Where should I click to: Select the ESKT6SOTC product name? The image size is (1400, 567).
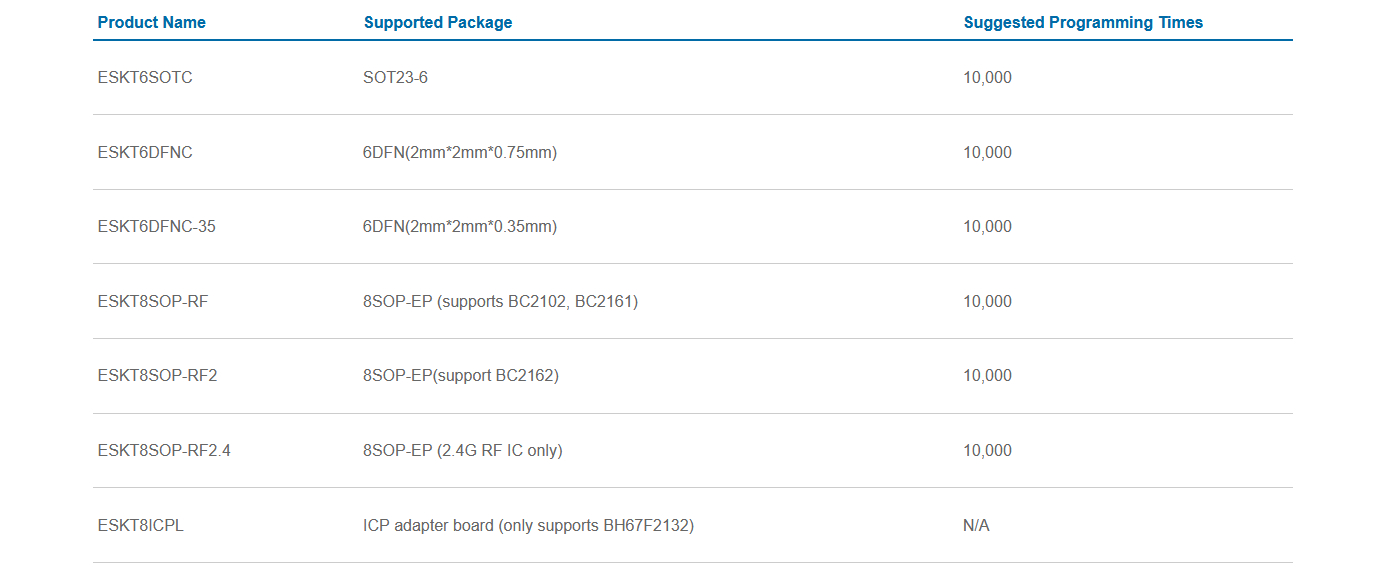tap(145, 77)
